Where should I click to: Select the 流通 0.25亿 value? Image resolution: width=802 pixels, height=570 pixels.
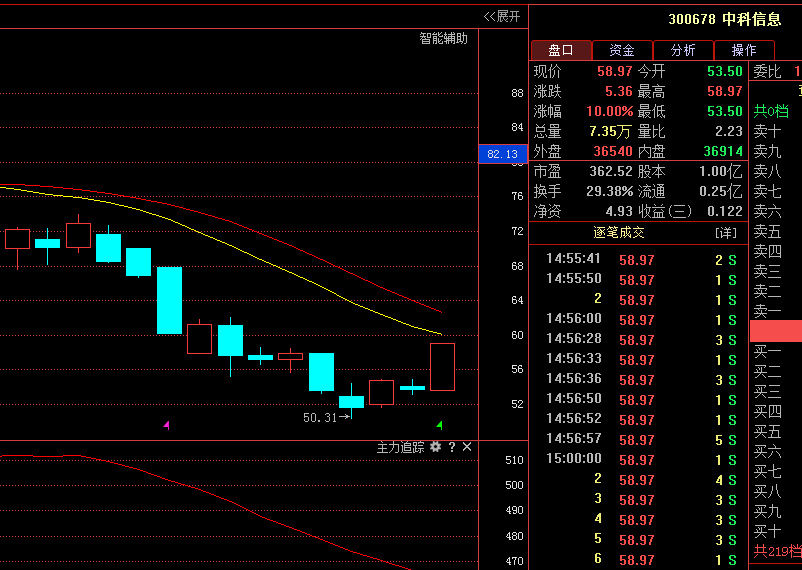721,191
